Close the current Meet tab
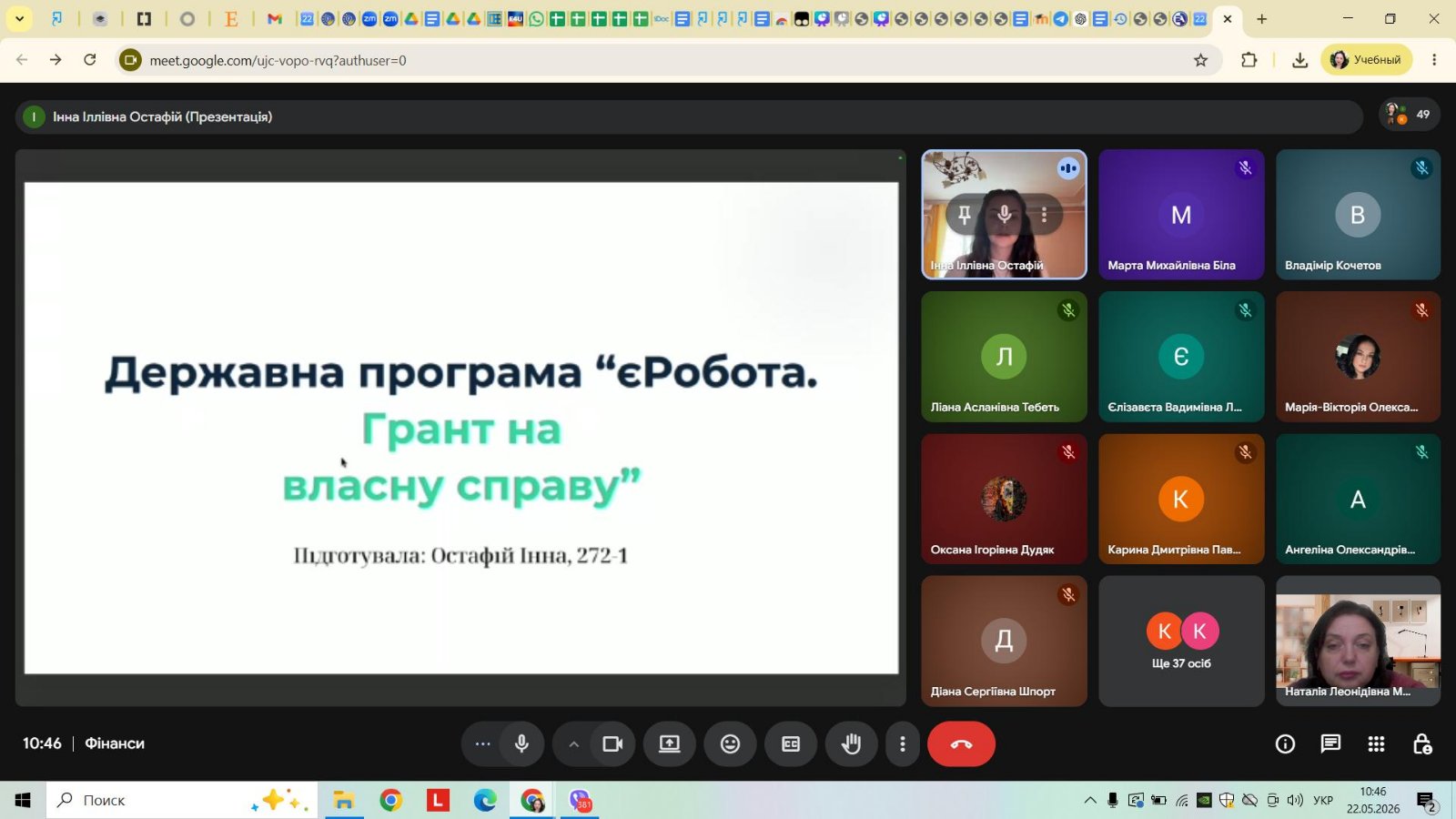The height and width of the screenshot is (819, 1456). (x=1227, y=18)
